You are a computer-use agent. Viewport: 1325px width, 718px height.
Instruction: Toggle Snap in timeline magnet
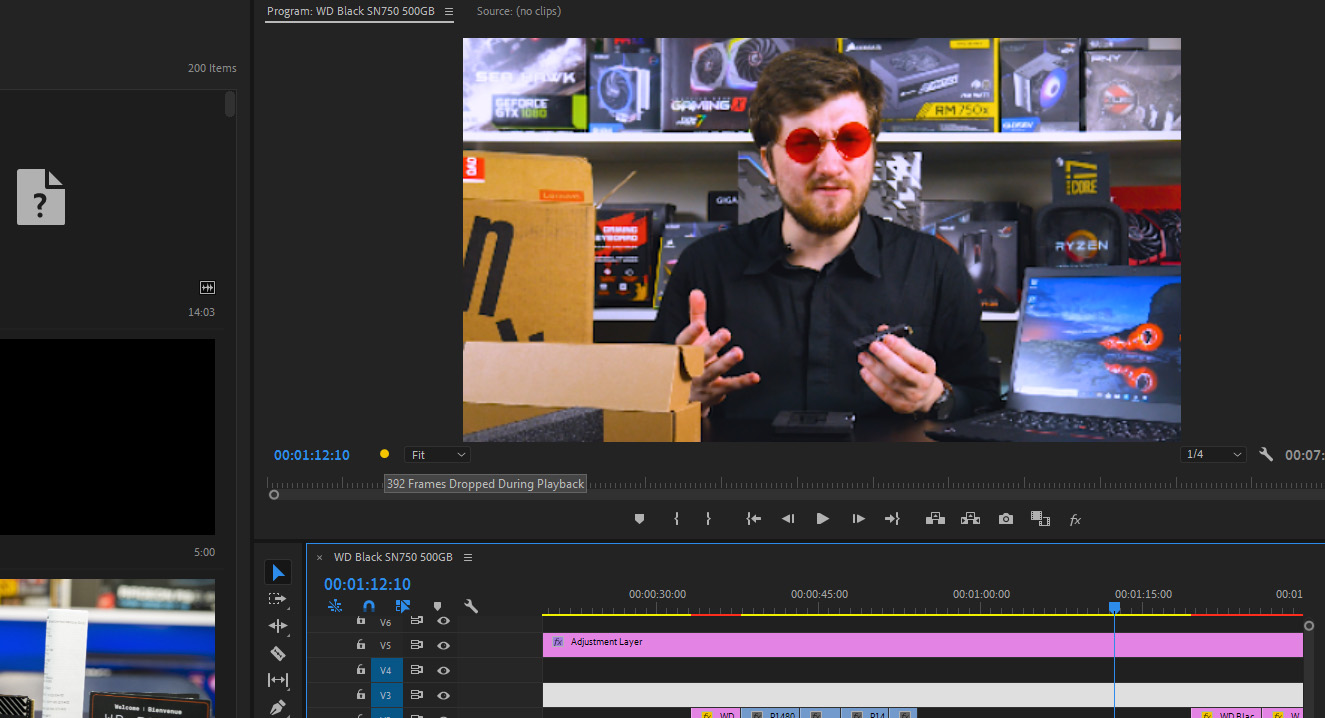coord(369,606)
